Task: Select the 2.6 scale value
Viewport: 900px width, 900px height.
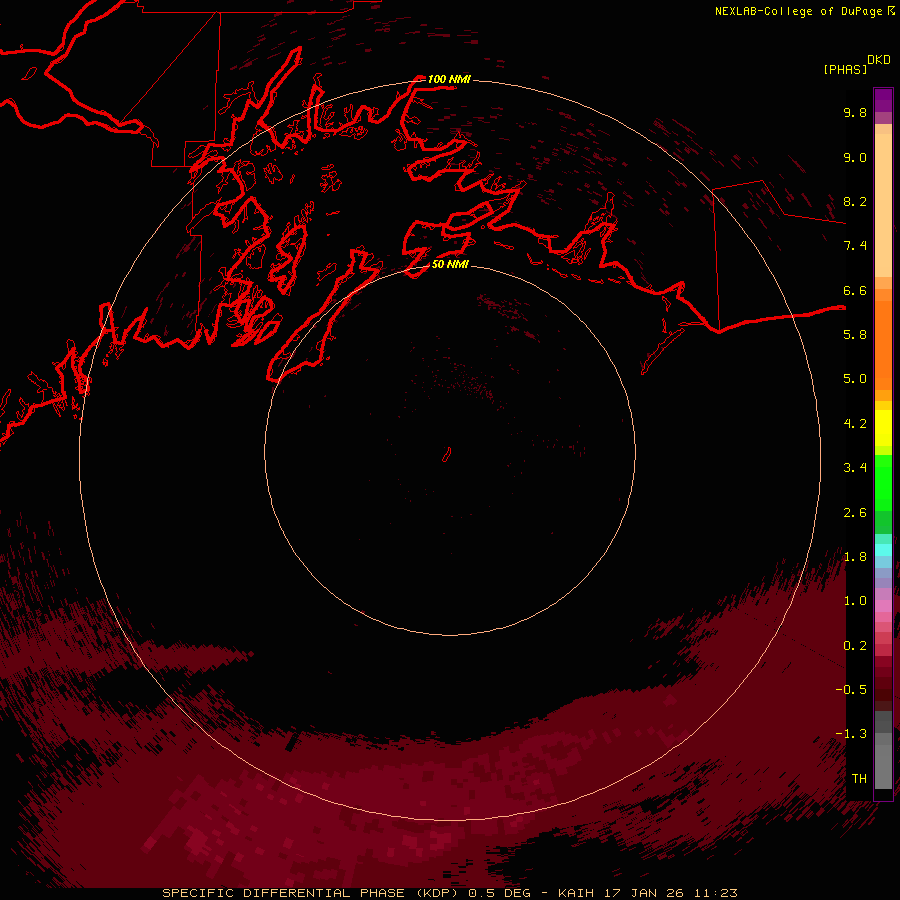Action: (x=855, y=513)
